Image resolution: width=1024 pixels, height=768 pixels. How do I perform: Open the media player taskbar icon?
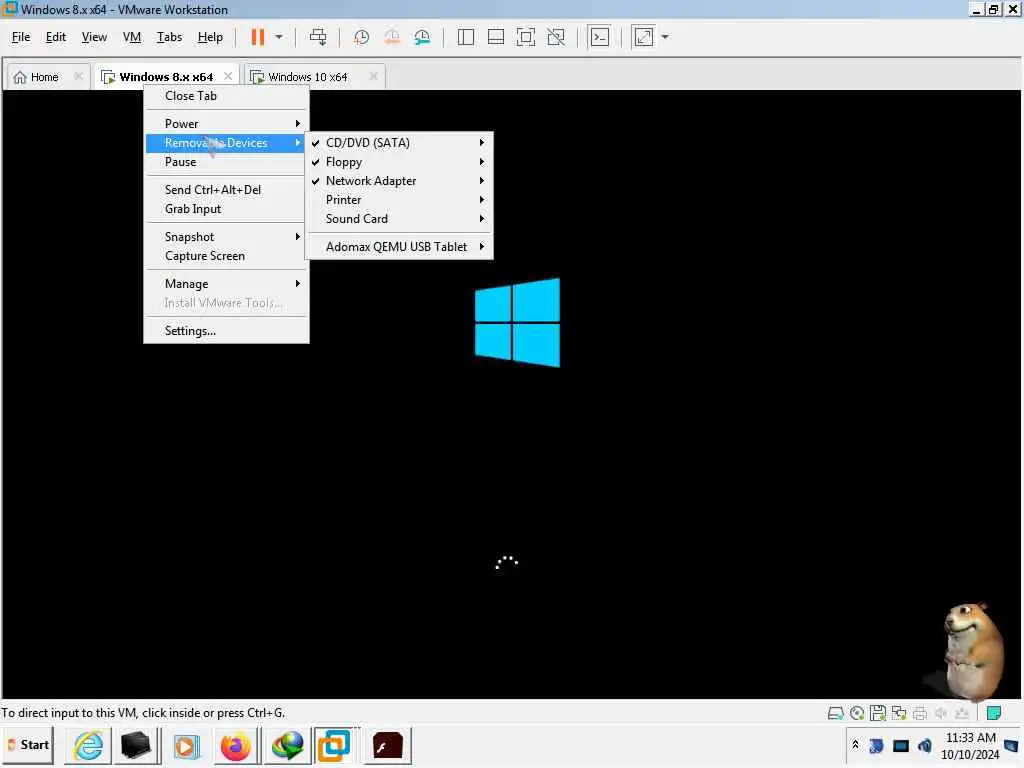(x=185, y=746)
